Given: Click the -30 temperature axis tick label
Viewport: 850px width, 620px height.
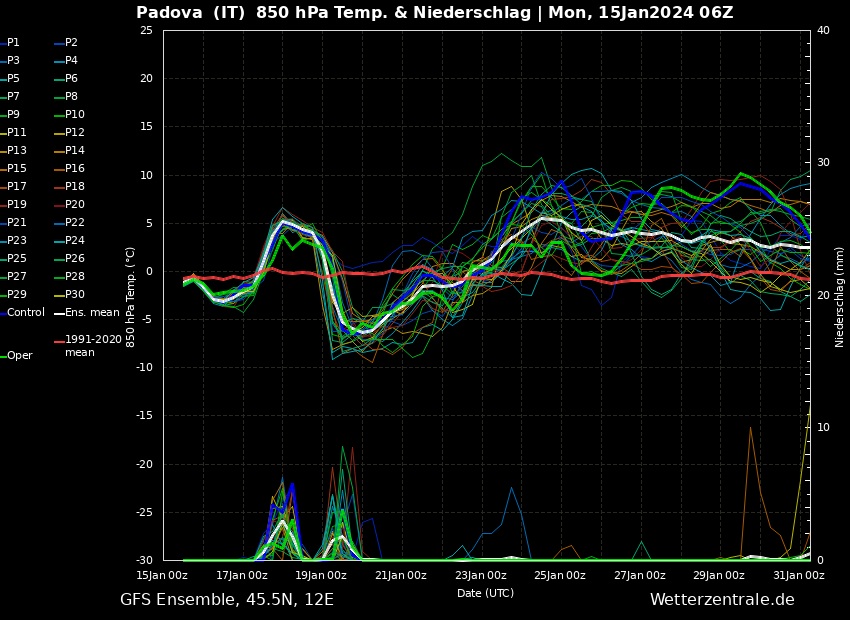Looking at the screenshot, I should 144,560.
